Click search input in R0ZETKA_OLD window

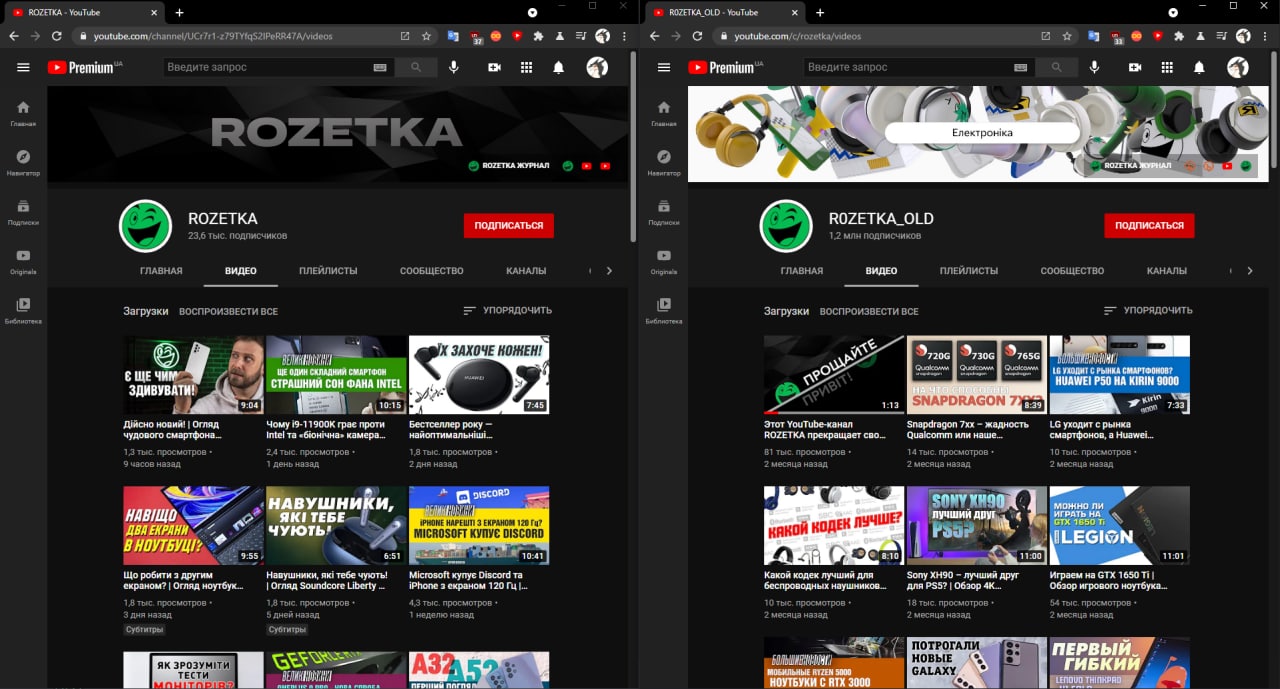(909, 67)
